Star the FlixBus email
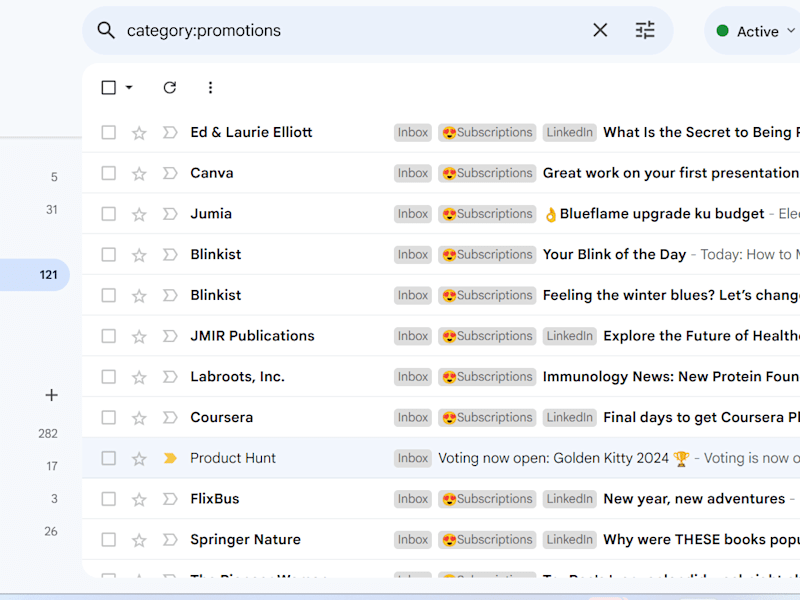Viewport: 800px width, 600px height. click(x=139, y=499)
